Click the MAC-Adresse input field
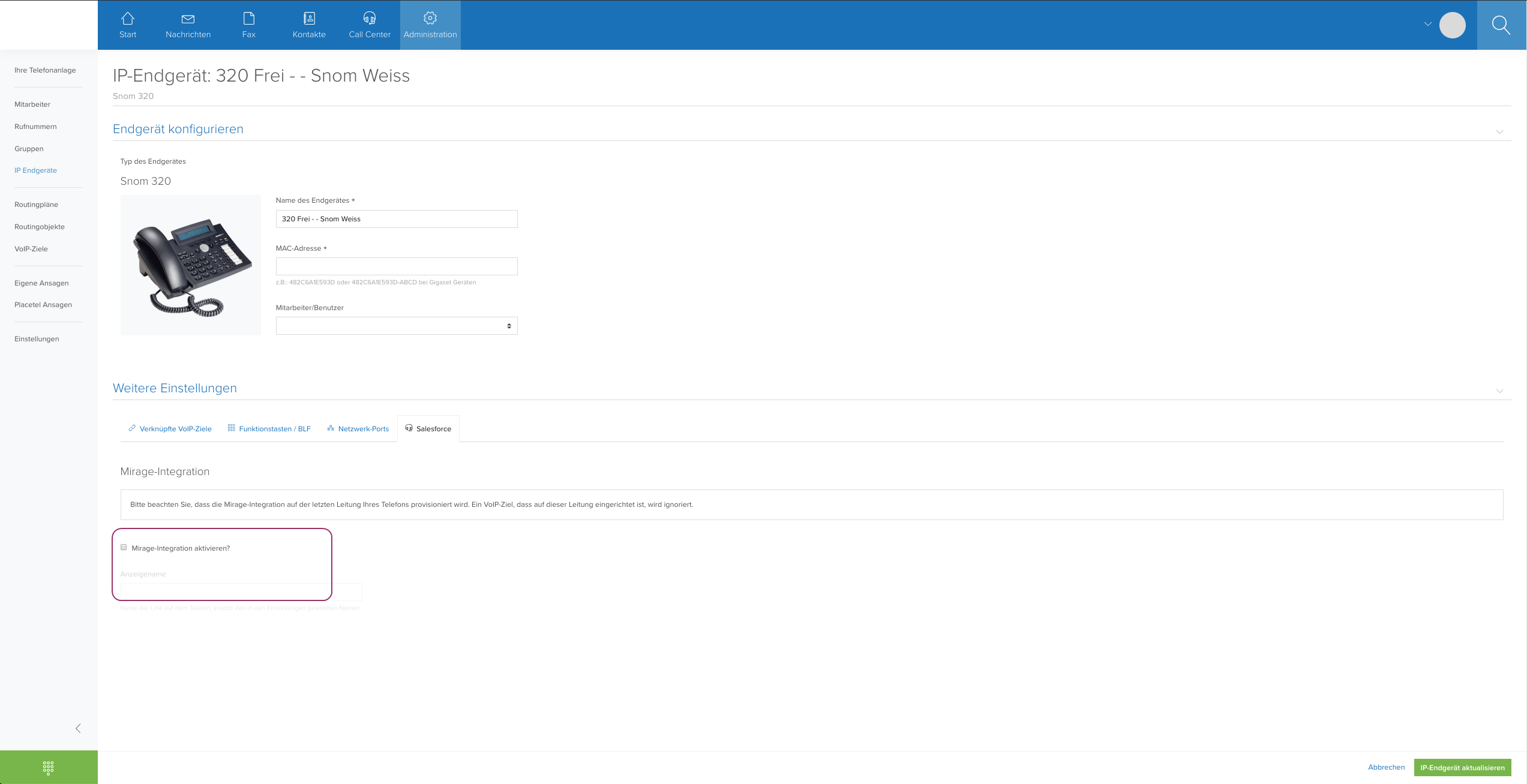This screenshot has width=1527, height=784. tap(397, 266)
